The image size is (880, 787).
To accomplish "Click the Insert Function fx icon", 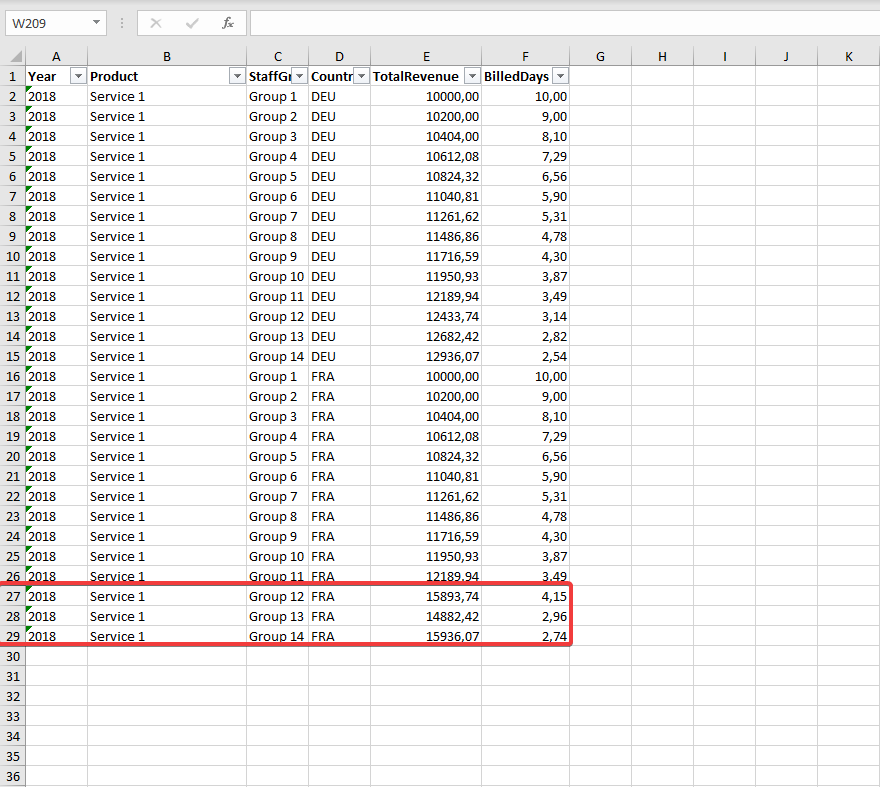I will coord(228,23).
